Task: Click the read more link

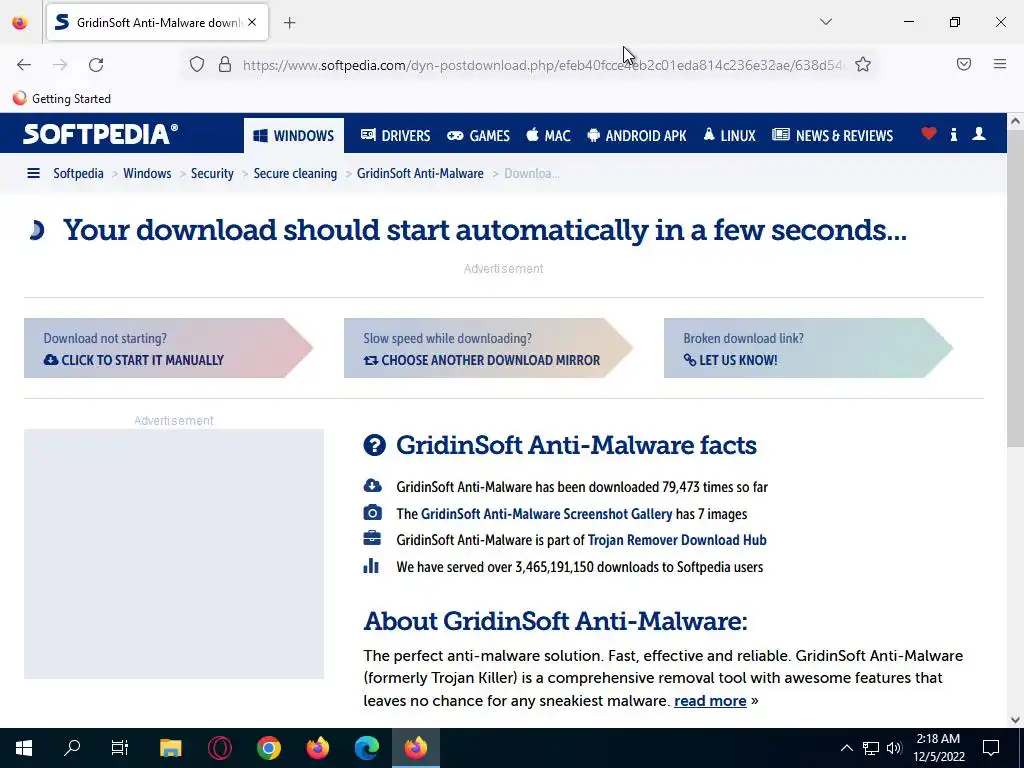Action: tap(710, 701)
